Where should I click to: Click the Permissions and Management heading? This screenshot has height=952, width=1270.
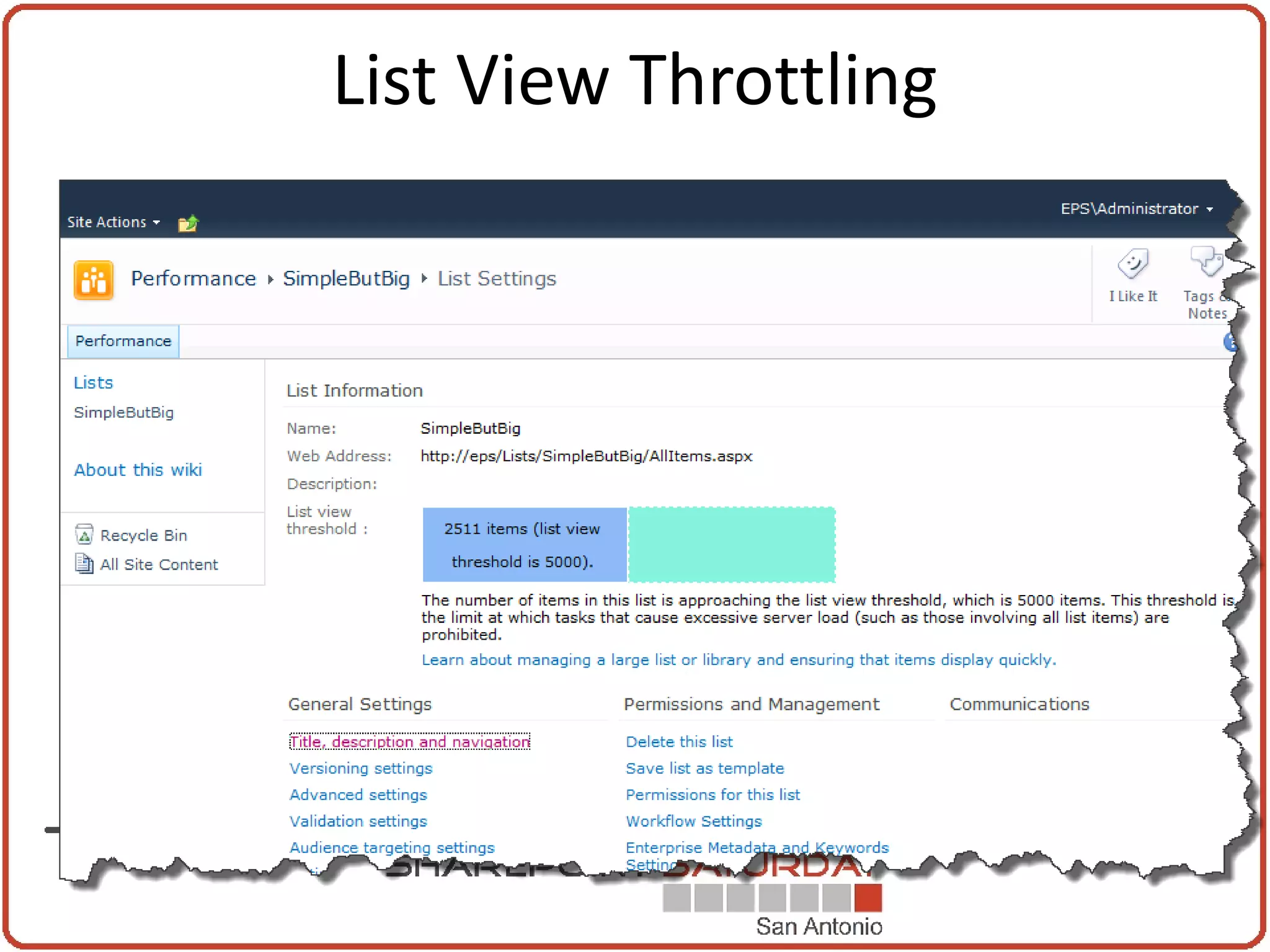pyautogui.click(x=752, y=704)
